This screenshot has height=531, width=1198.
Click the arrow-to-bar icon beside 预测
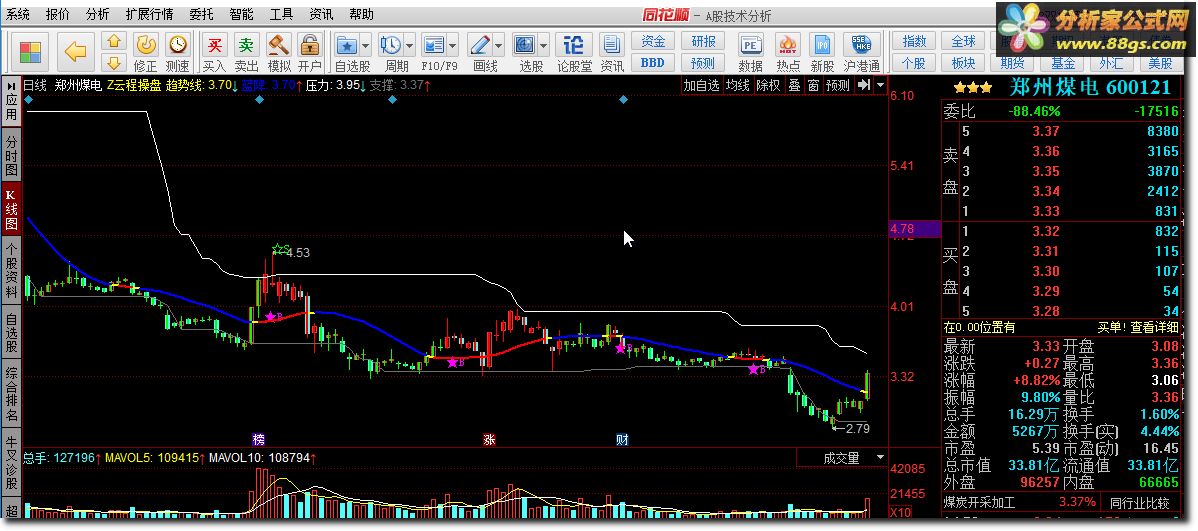[x=863, y=85]
